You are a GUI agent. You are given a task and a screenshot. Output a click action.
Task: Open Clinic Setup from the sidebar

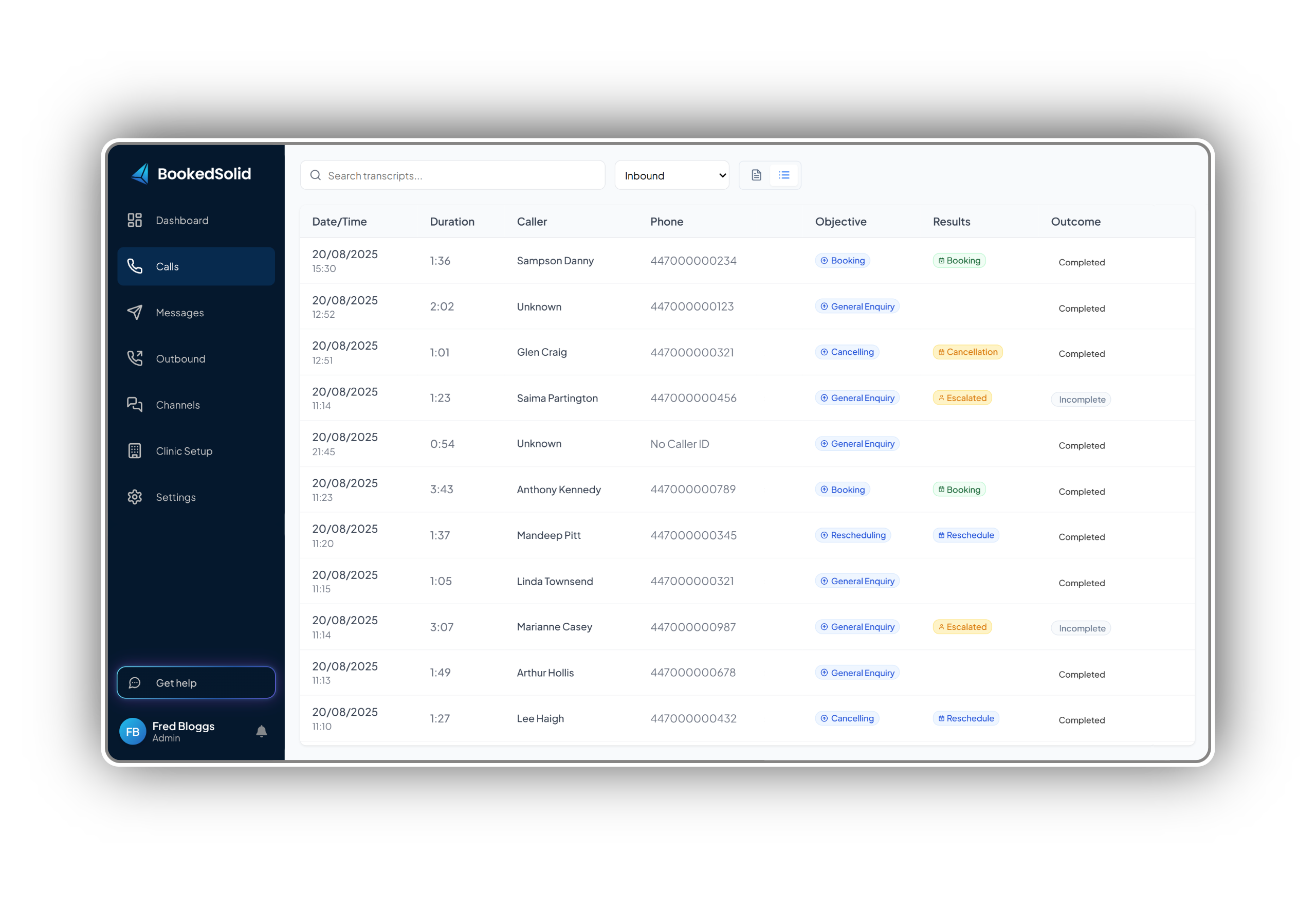[184, 451]
